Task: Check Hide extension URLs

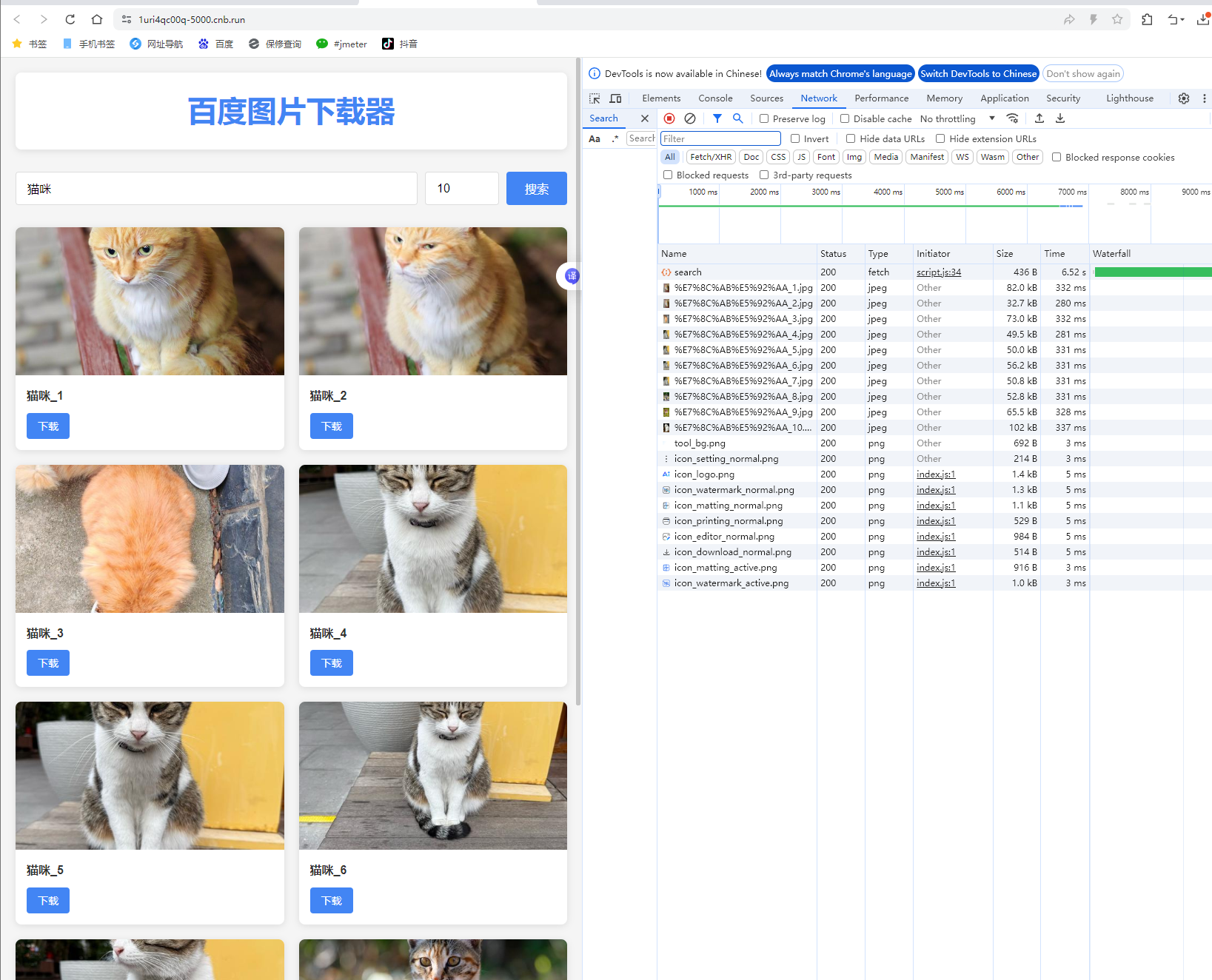Action: (940, 138)
